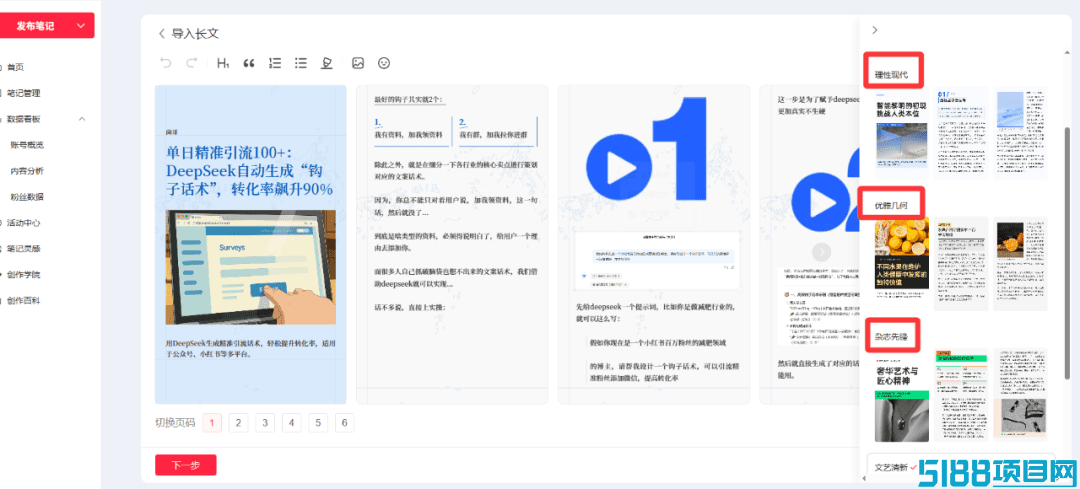Click the laptop Surveys illustration on cover
The width and height of the screenshot is (1080, 489).
coord(251,267)
